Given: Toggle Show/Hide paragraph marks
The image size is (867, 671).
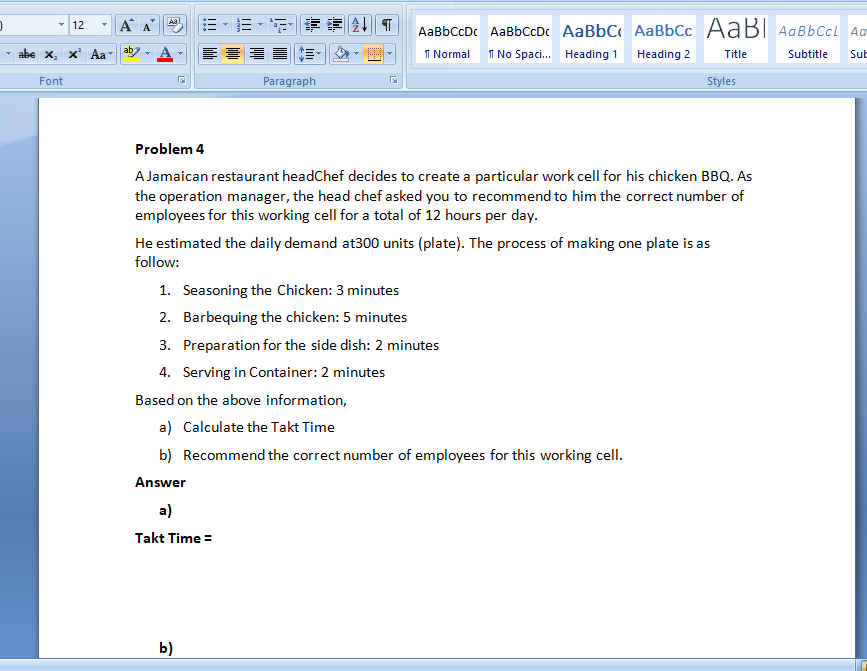Looking at the screenshot, I should 387,25.
